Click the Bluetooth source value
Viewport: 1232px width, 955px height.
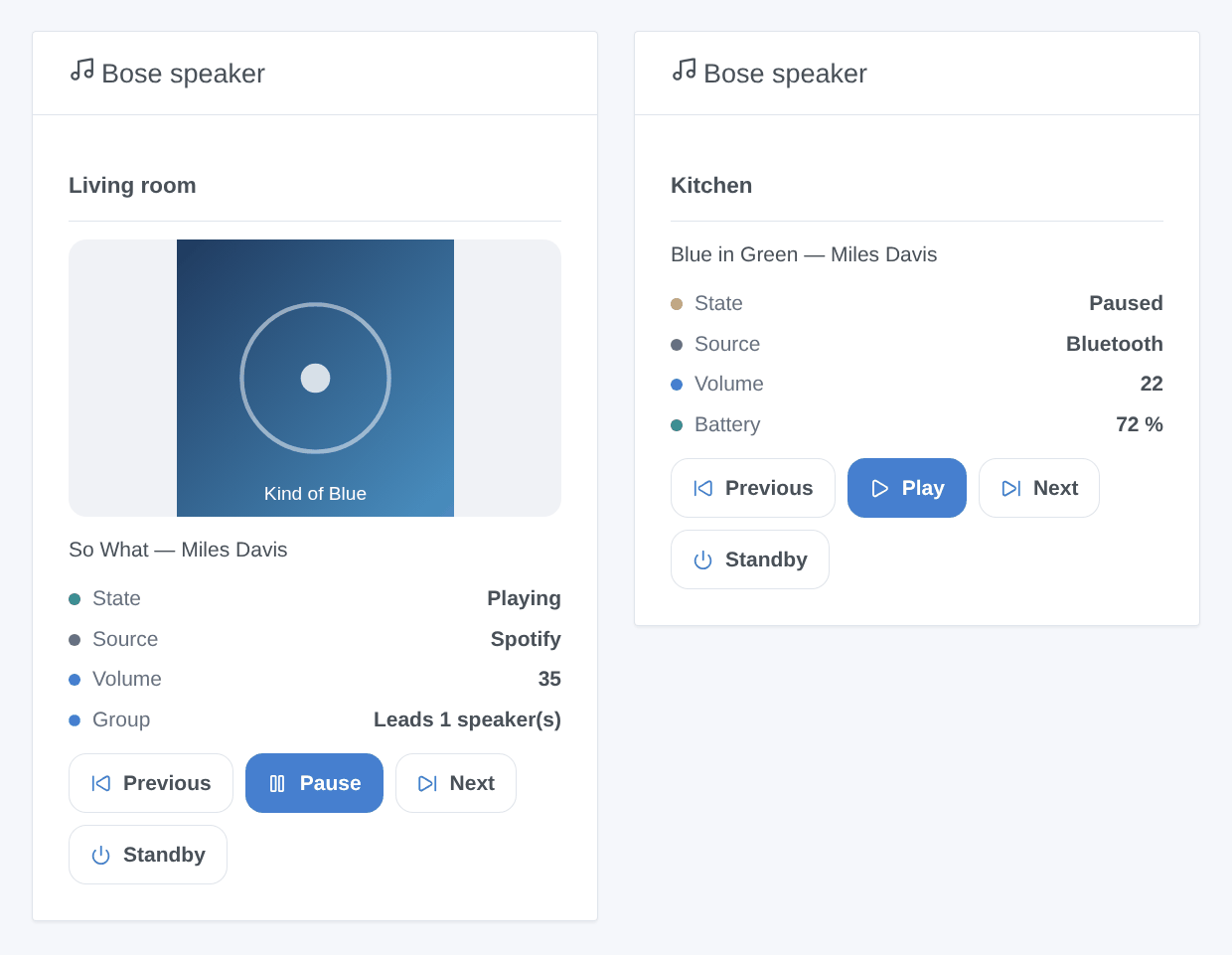[x=1115, y=344]
